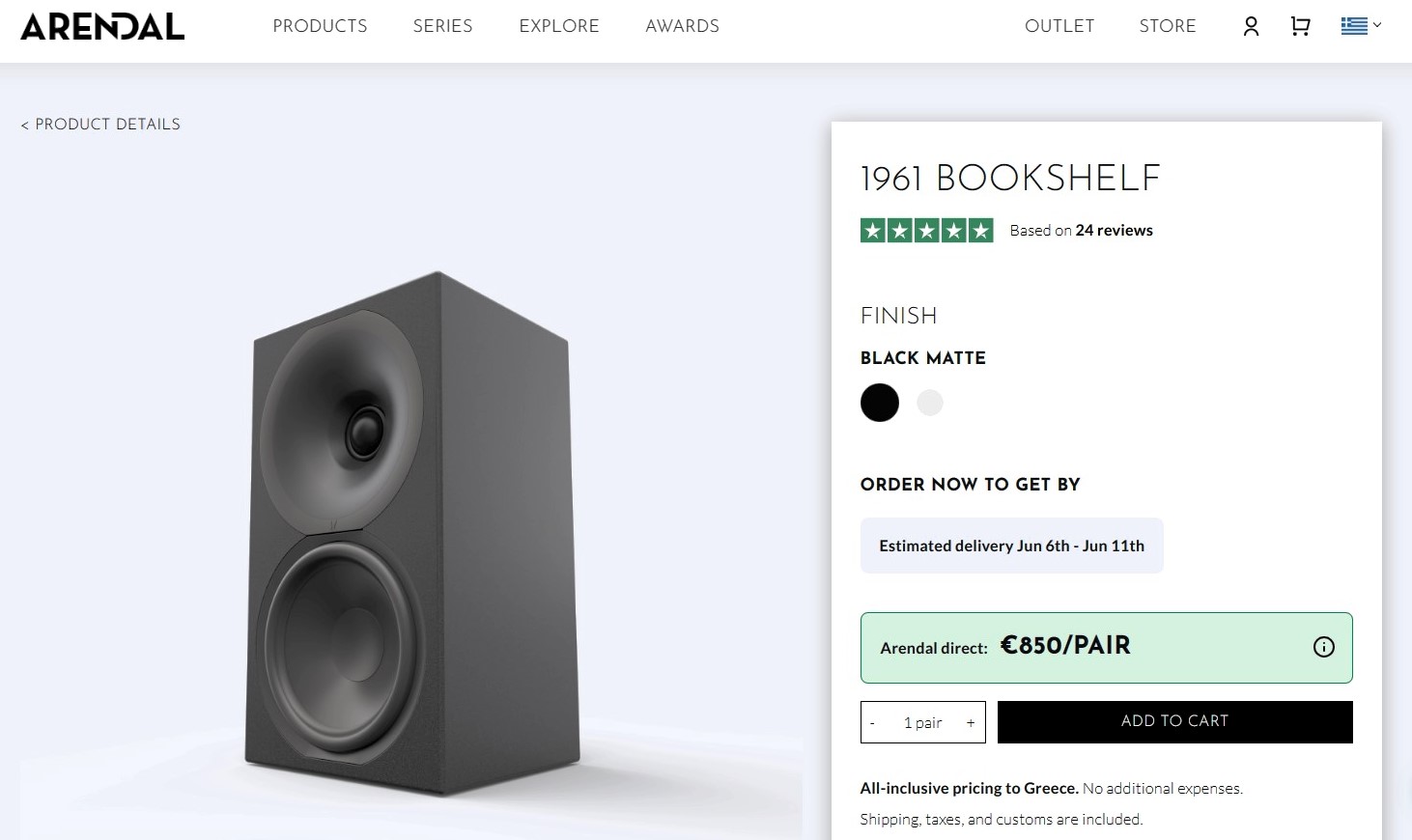Choose the white finish swatch
1412x840 pixels.
[x=929, y=403]
